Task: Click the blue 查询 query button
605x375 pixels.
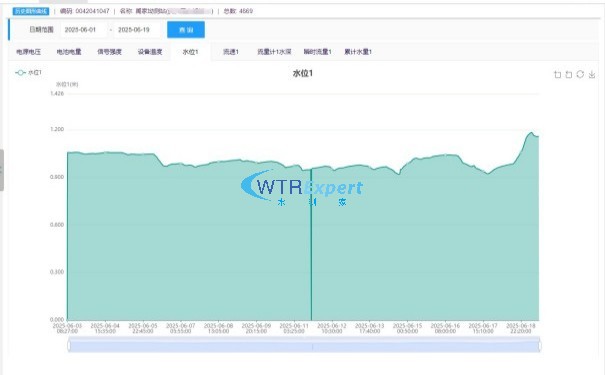Action: pos(186,30)
